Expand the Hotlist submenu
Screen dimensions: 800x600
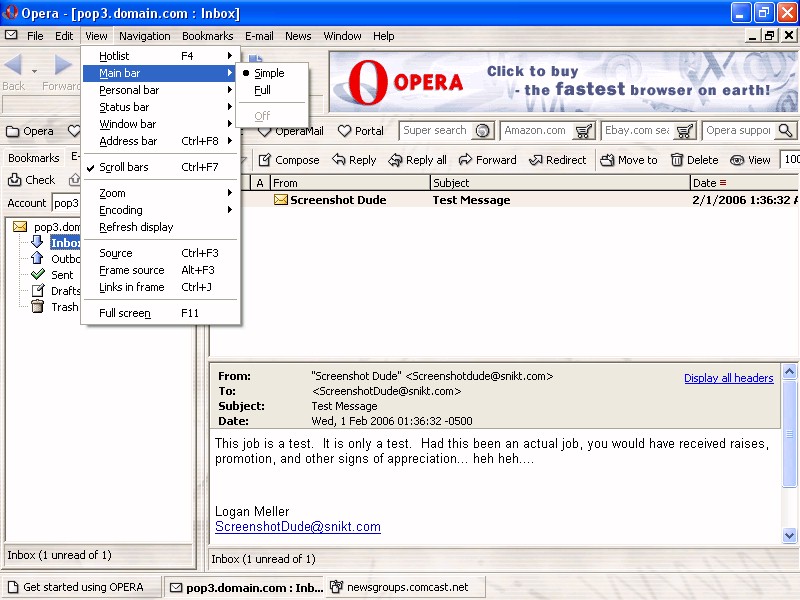point(160,56)
